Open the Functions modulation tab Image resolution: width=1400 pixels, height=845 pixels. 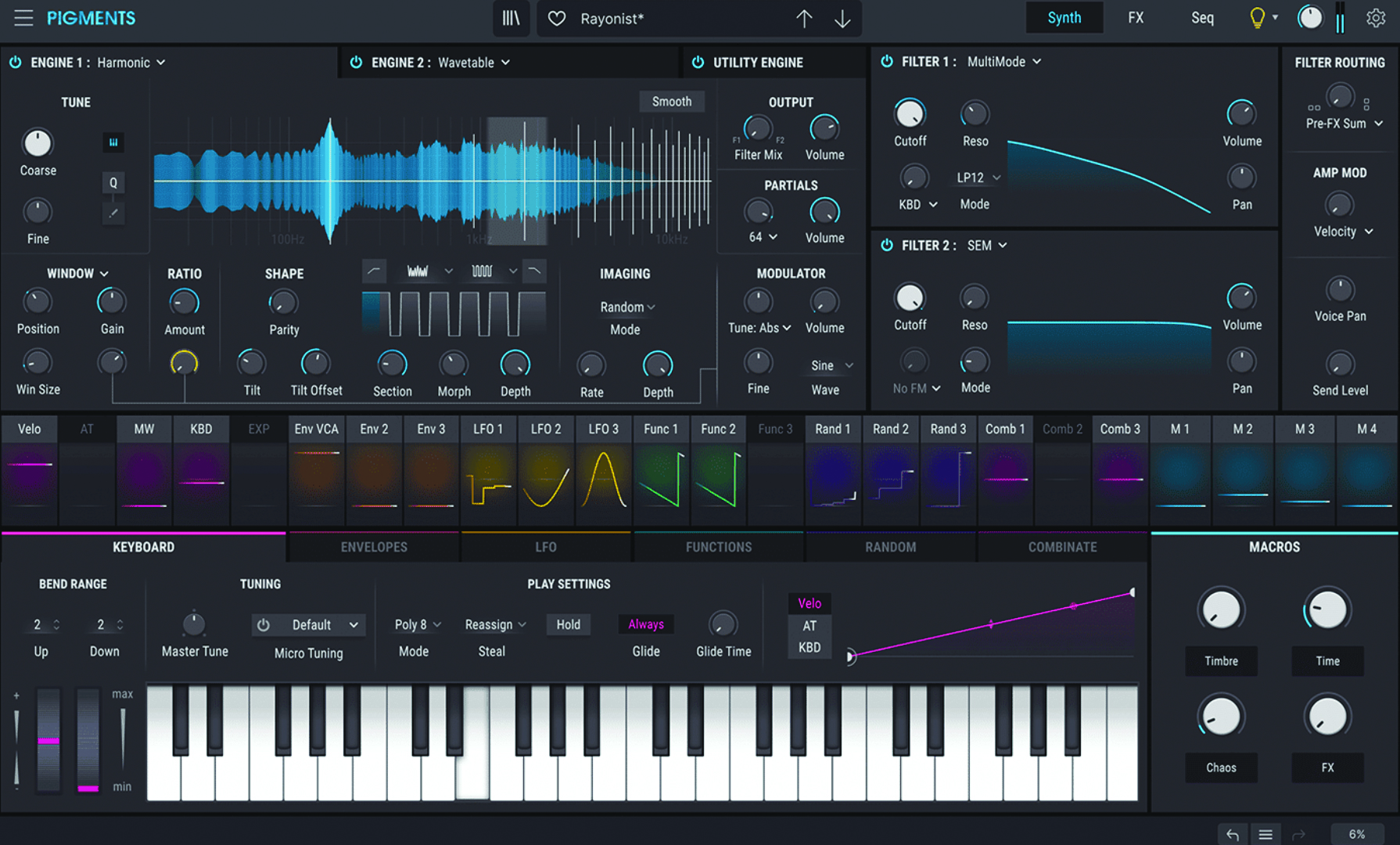click(x=718, y=547)
